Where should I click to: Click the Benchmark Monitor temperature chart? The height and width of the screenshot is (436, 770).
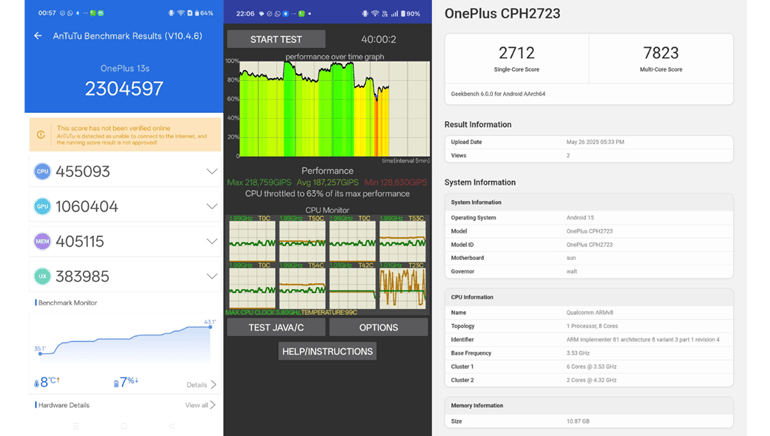[x=125, y=340]
